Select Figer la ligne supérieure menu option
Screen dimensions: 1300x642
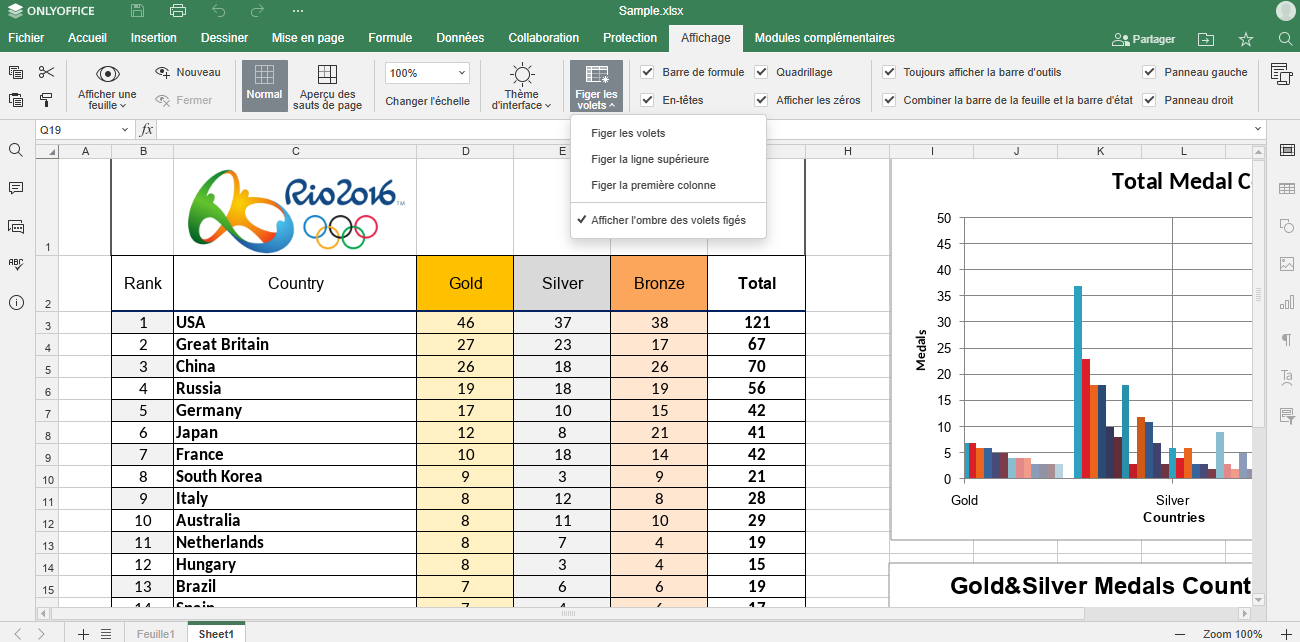[x=649, y=159]
